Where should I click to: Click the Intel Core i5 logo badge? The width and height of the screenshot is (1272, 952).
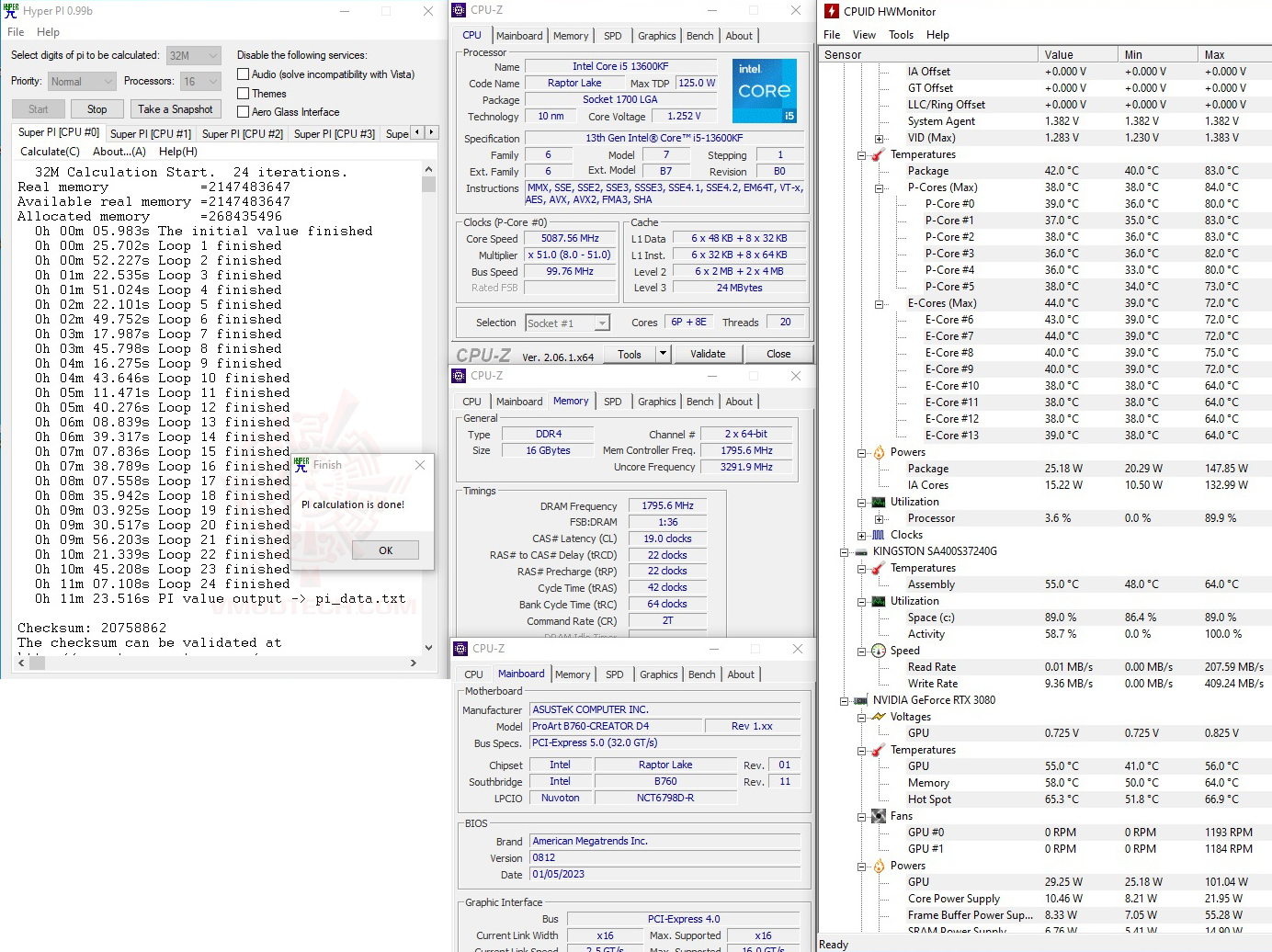point(765,91)
